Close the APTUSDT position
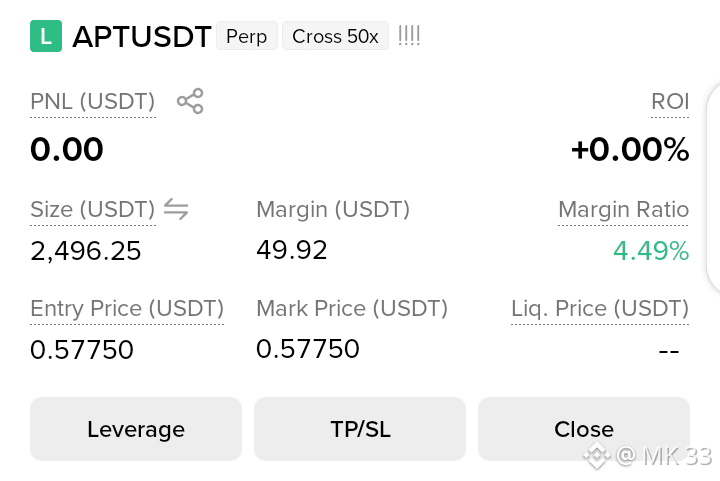This screenshot has width=720, height=481. 584,429
